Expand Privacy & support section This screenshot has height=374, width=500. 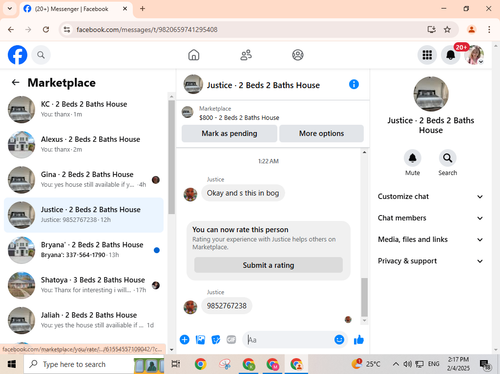tap(430, 261)
